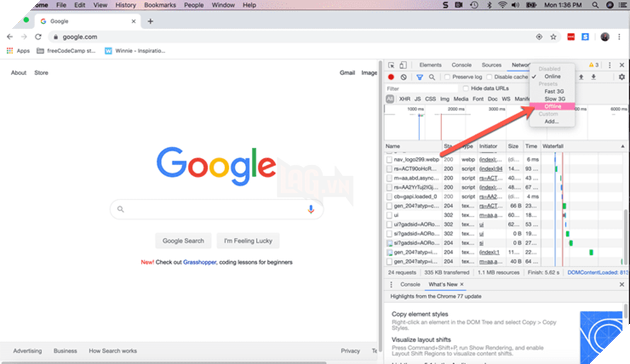
Task: Open the Console tab in the bottom drawer
Action: coord(410,284)
